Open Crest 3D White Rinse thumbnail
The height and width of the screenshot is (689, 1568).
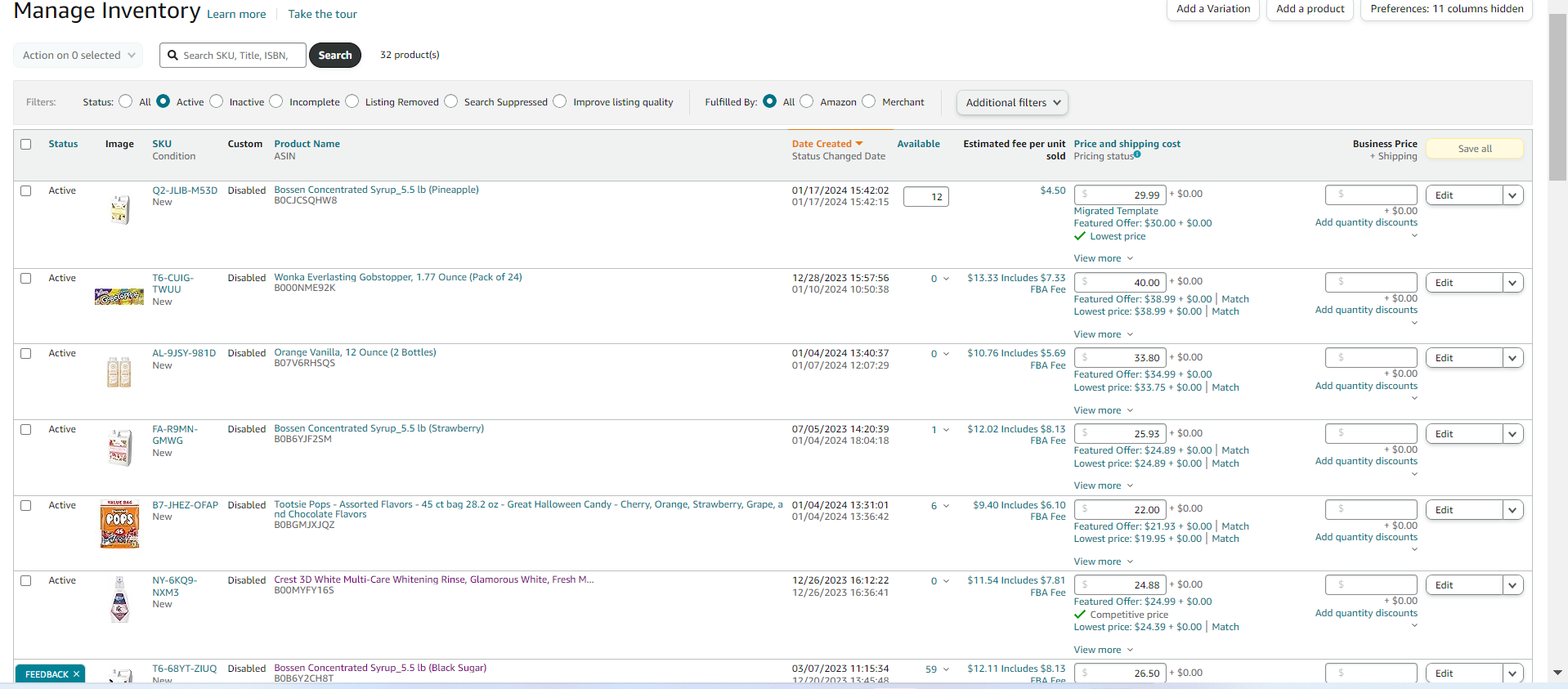(119, 600)
